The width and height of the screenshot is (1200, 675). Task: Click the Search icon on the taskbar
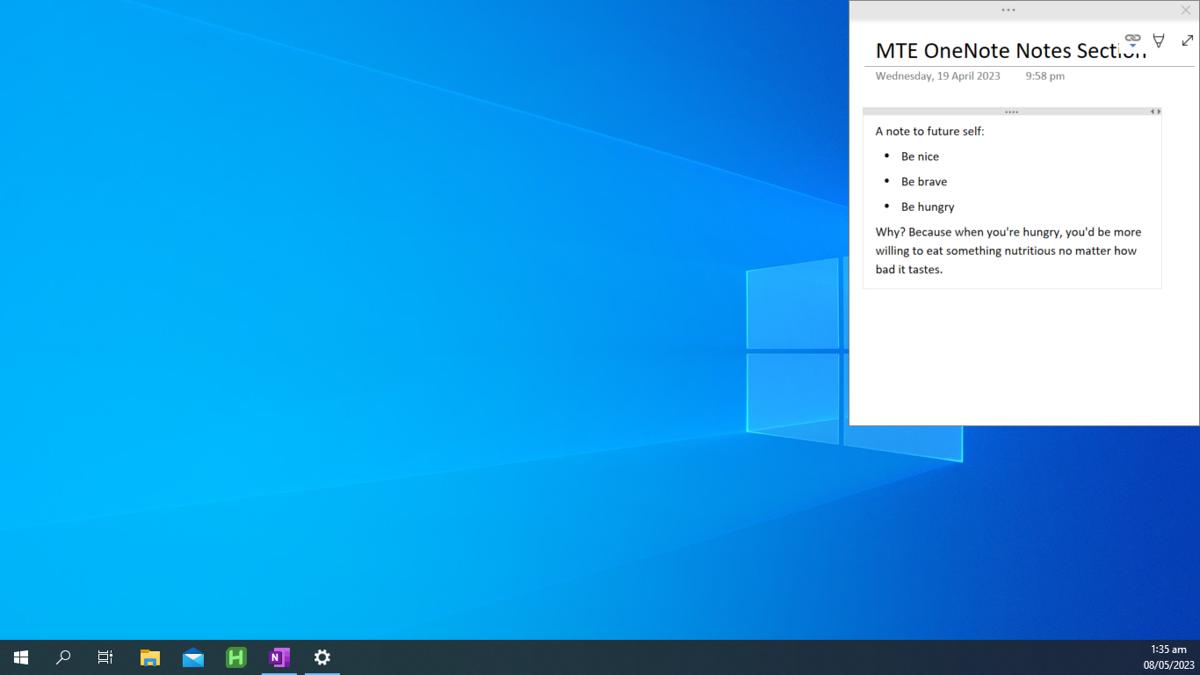(63, 657)
